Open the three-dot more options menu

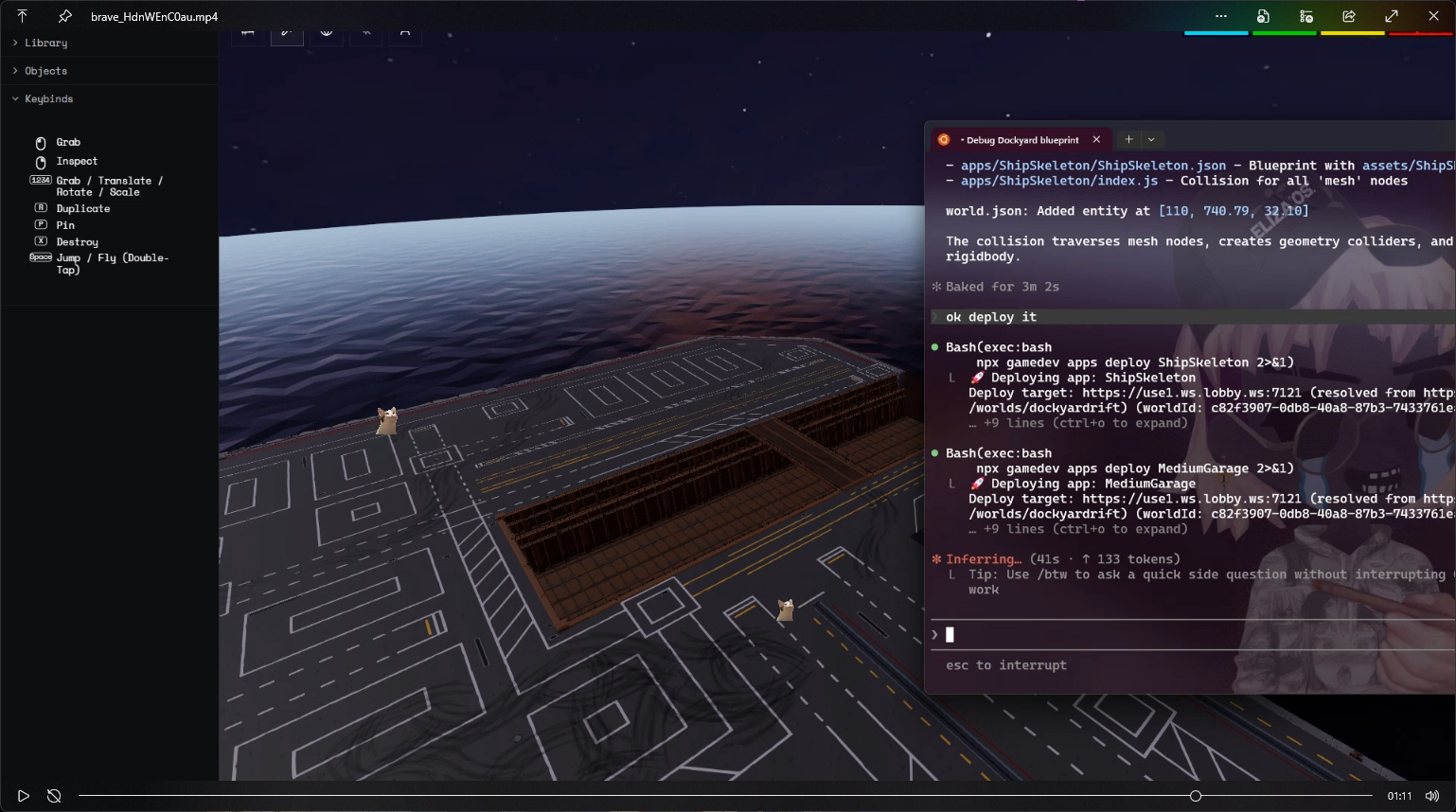pos(1221,16)
